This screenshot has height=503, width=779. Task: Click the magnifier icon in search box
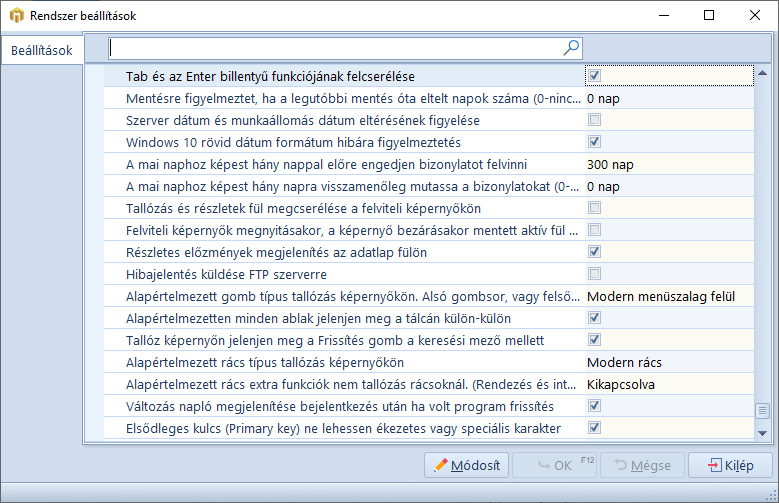tap(571, 47)
